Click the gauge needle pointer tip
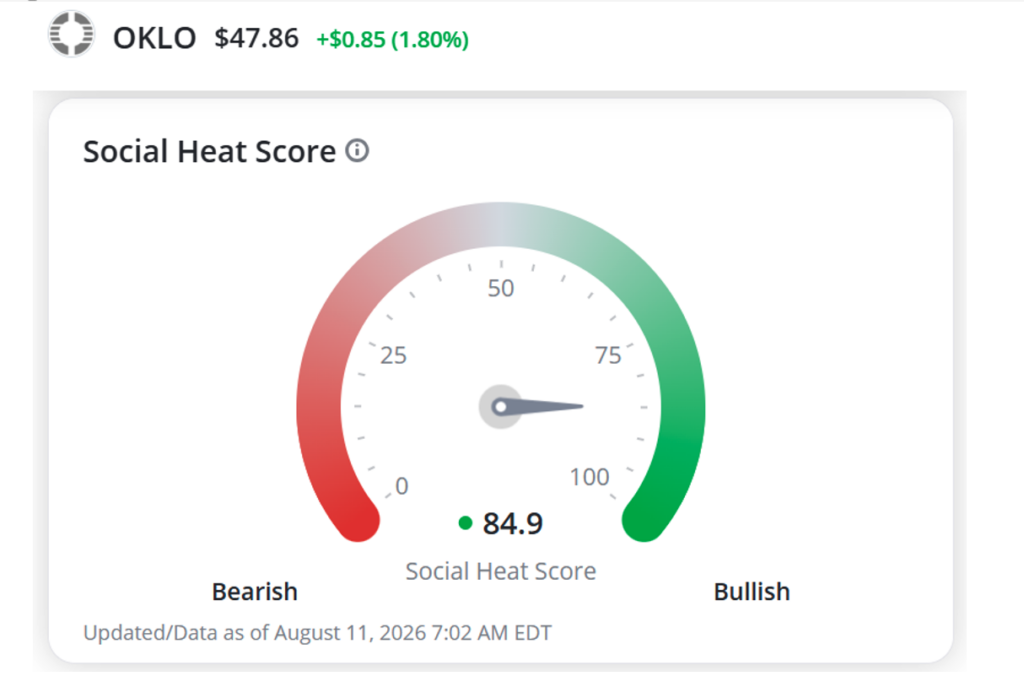The image size is (1024, 698). pyautogui.click(x=579, y=406)
